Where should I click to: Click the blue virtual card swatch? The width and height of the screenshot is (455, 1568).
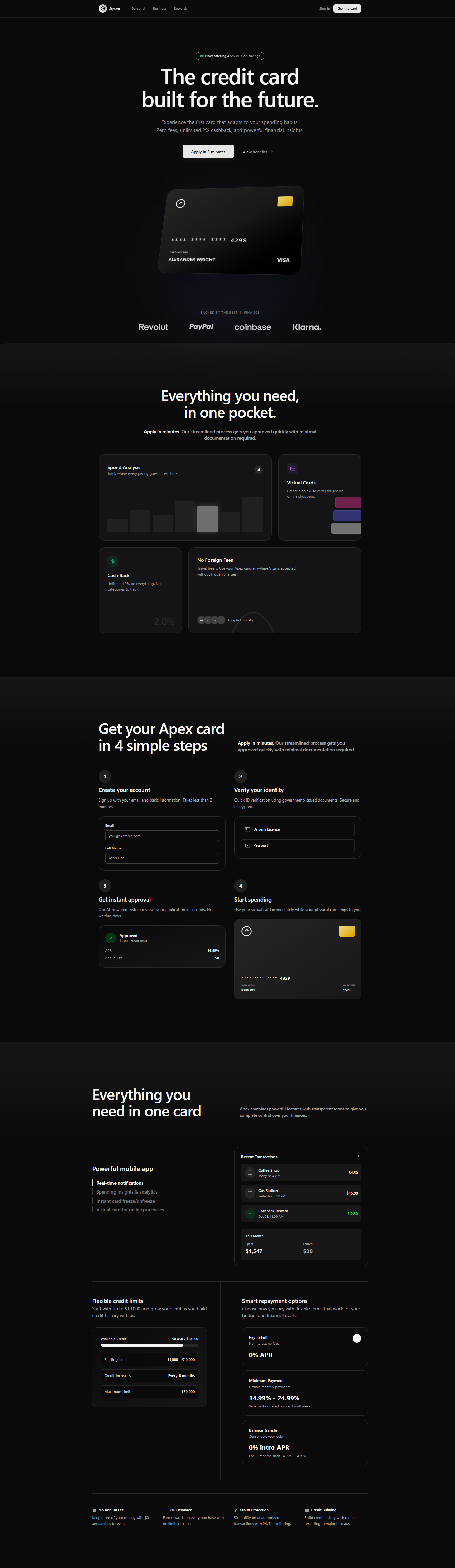[347, 515]
